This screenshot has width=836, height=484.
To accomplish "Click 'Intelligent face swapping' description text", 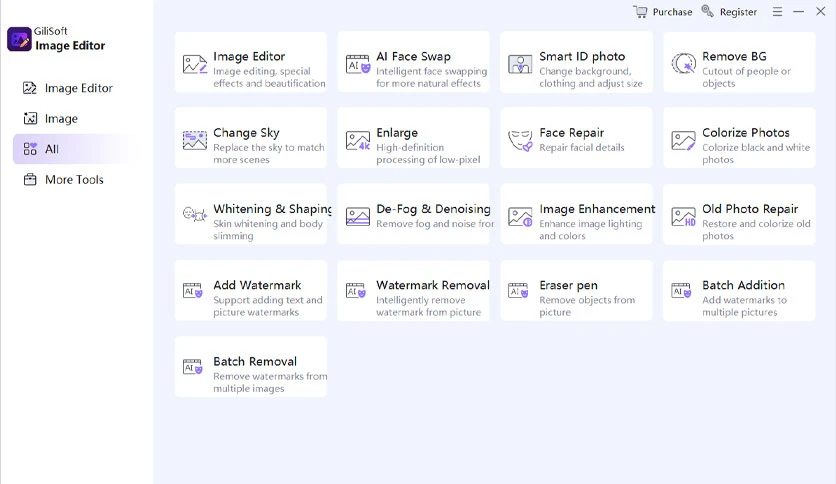I will [x=431, y=71].
